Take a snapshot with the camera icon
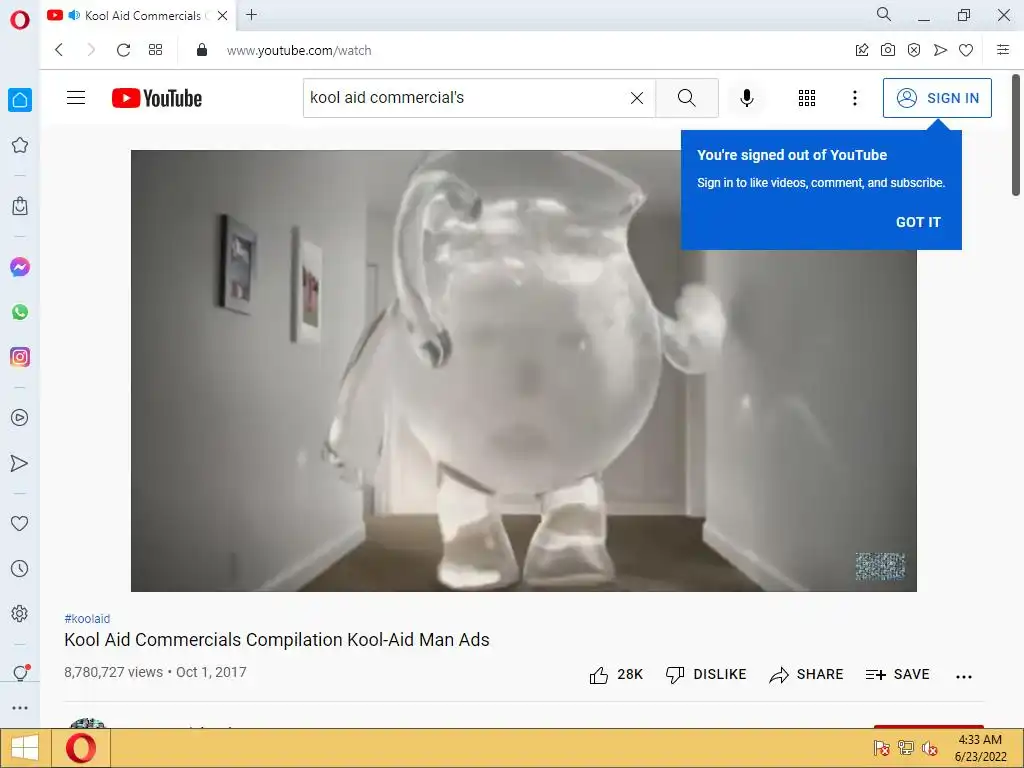The image size is (1024, 768). pos(888,50)
